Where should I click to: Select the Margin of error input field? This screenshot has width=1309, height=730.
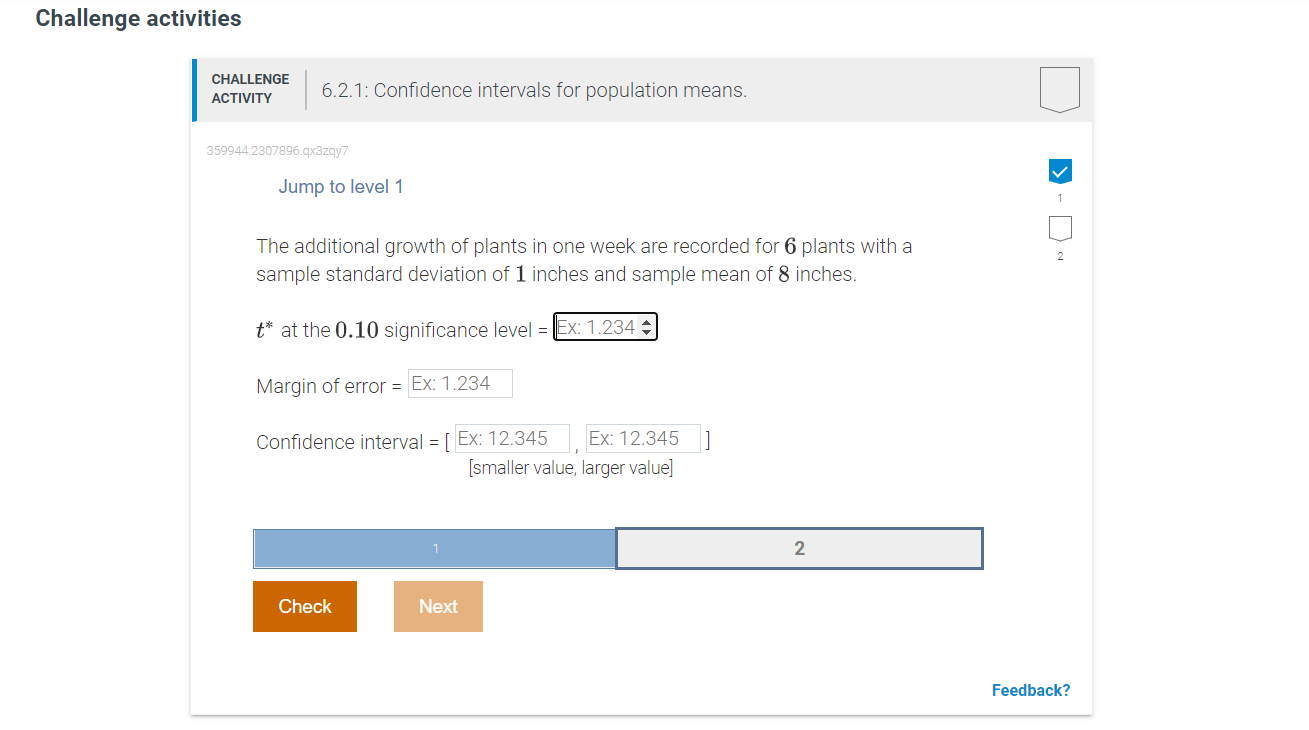pos(460,383)
